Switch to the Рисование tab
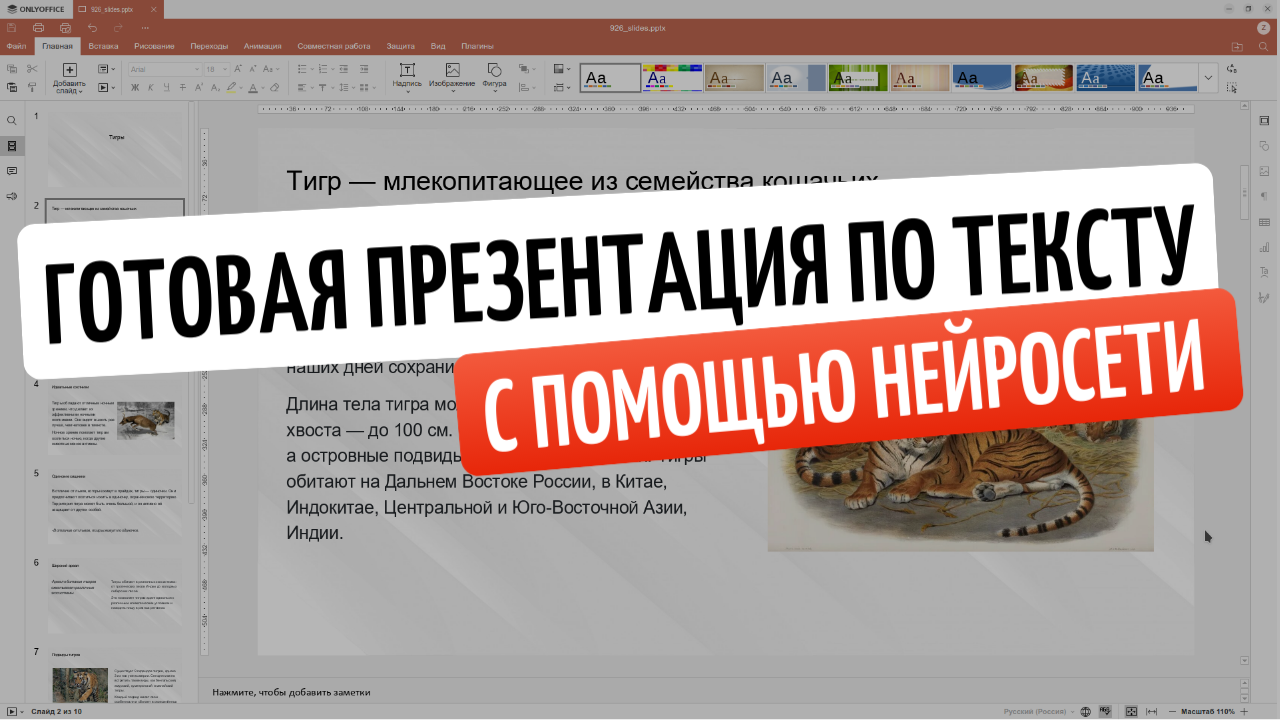The height and width of the screenshot is (720, 1280). tap(154, 46)
